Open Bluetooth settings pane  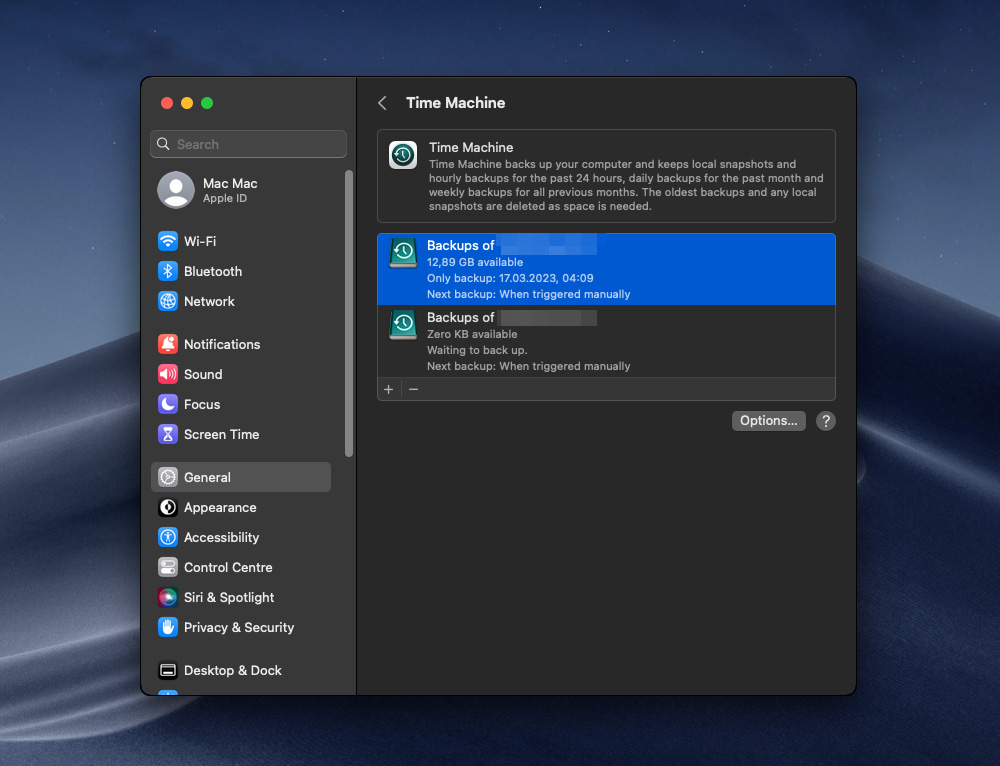click(241, 271)
